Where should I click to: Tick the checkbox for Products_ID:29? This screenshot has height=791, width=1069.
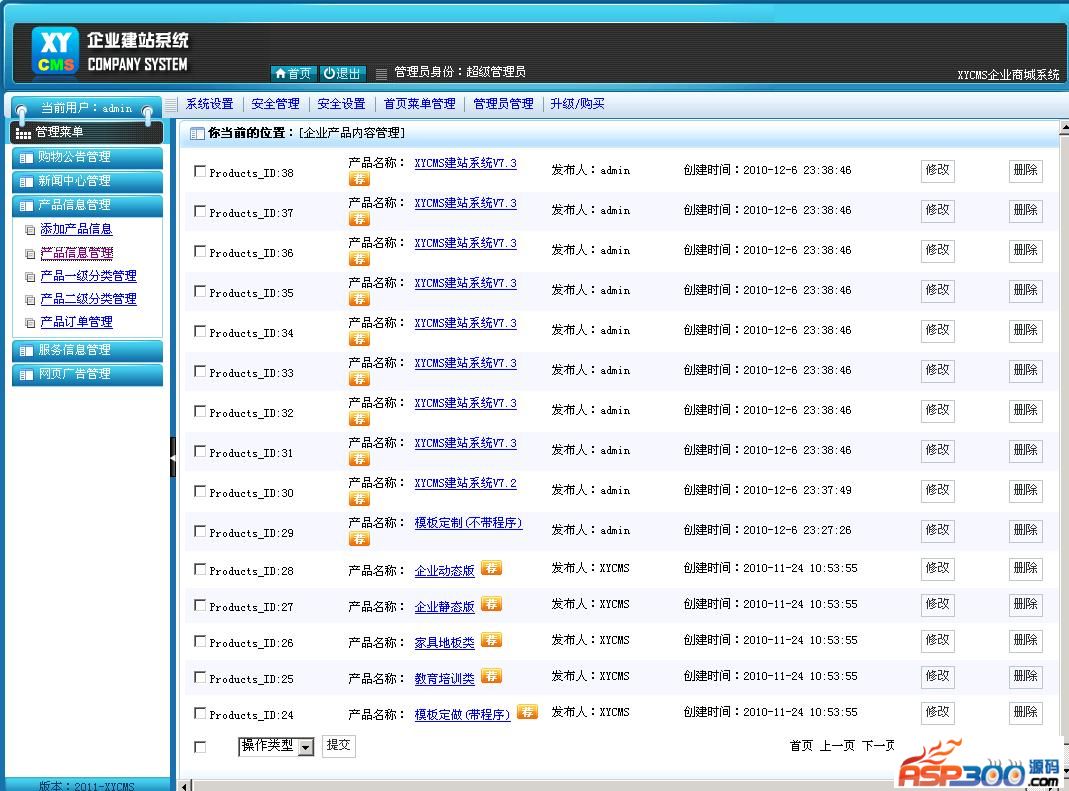click(200, 531)
